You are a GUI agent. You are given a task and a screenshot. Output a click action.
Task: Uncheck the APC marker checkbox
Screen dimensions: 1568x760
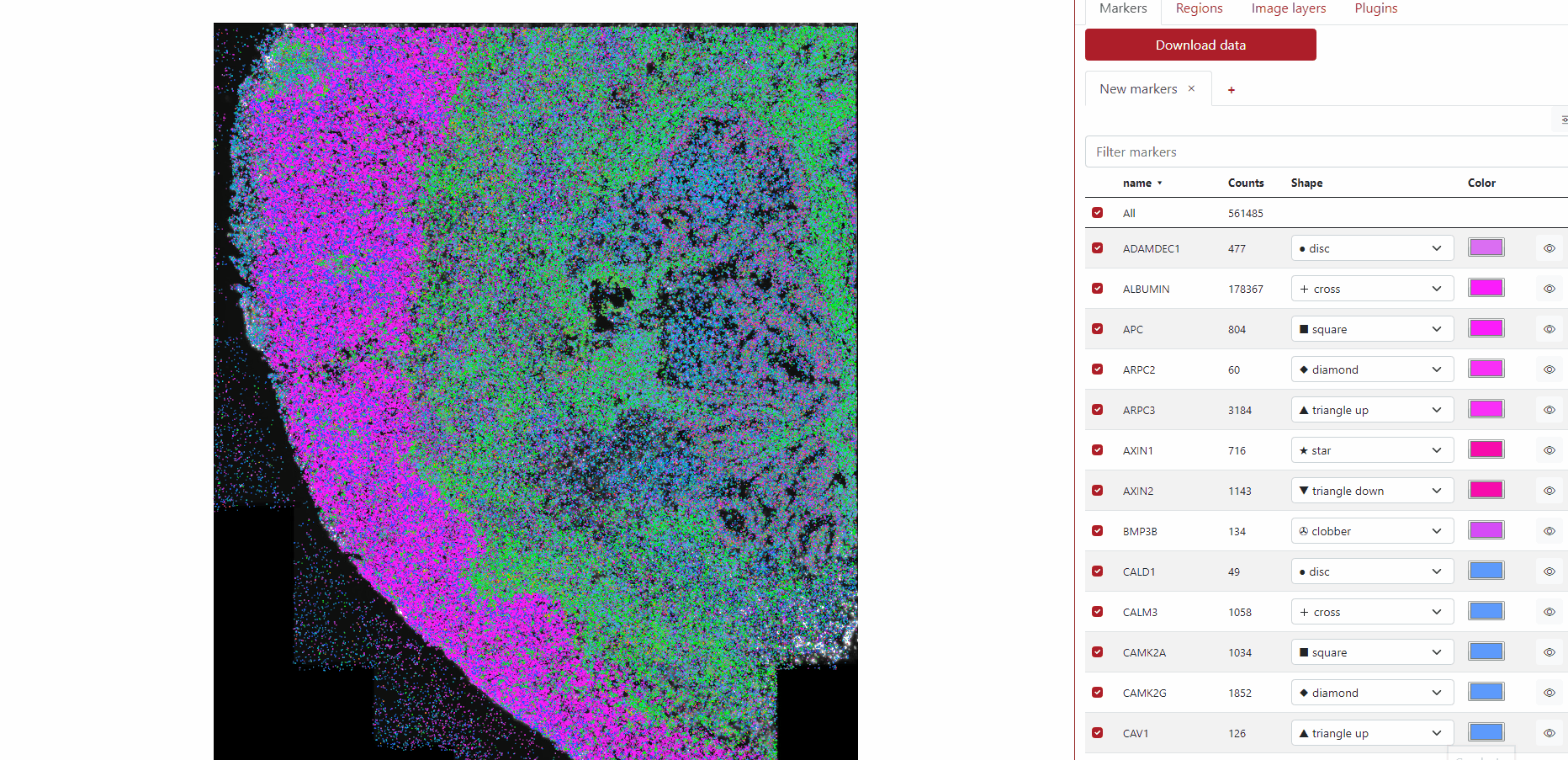[1097, 329]
